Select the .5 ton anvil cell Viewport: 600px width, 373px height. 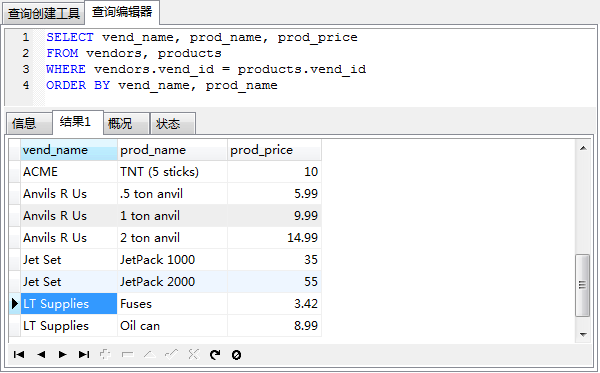point(172,194)
